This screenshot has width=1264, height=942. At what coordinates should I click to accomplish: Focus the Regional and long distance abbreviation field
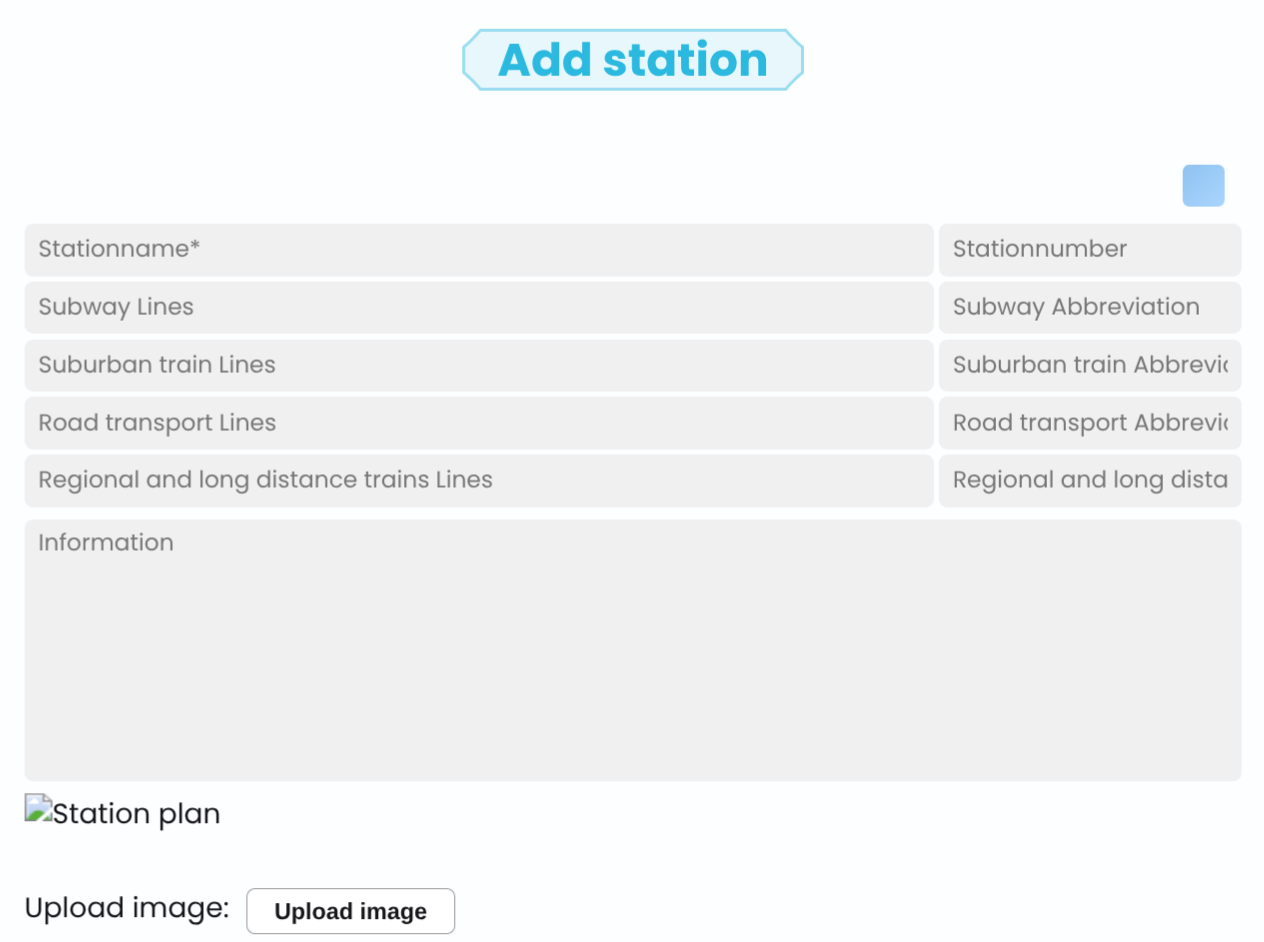(1089, 480)
